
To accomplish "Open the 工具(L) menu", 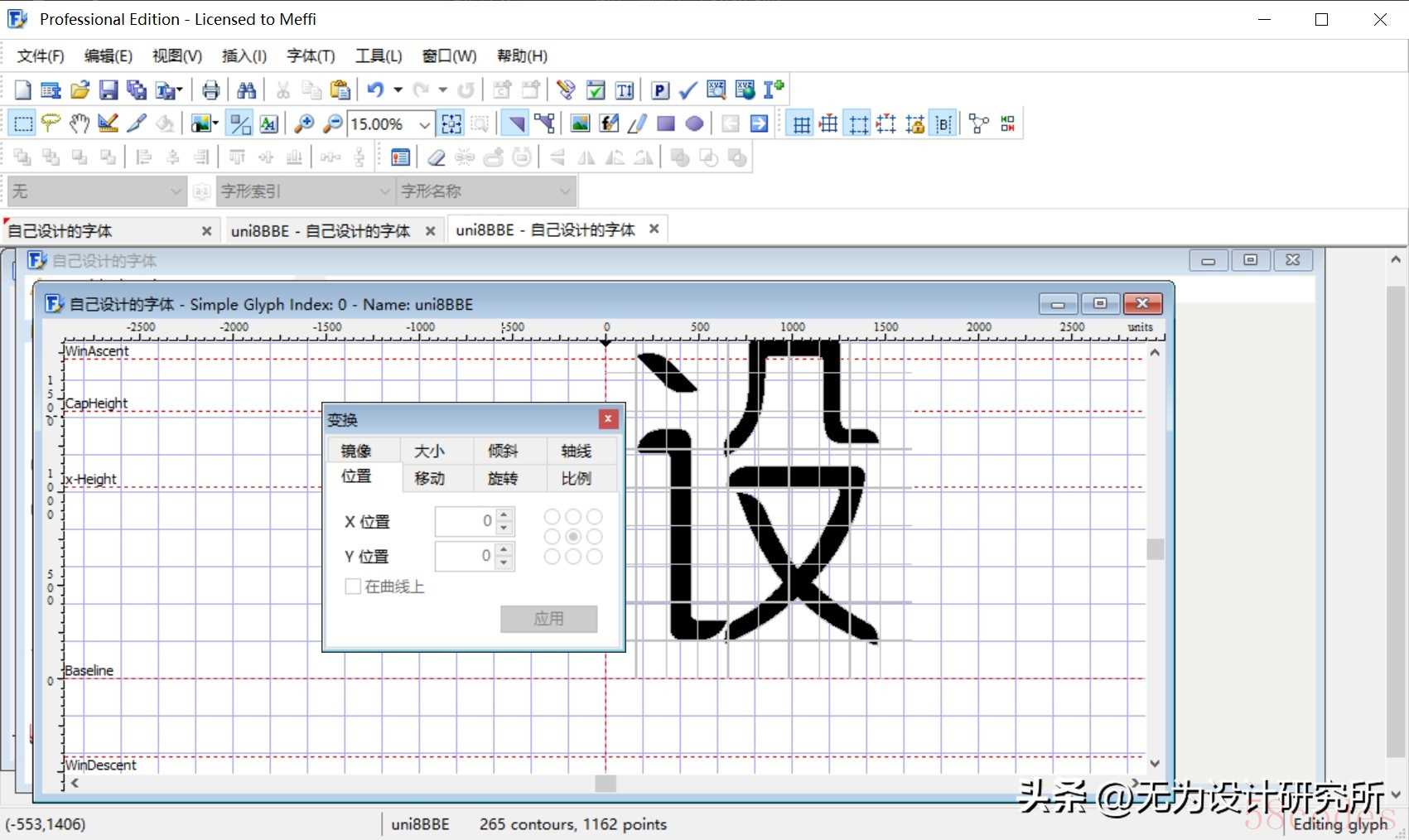I will pyautogui.click(x=379, y=56).
